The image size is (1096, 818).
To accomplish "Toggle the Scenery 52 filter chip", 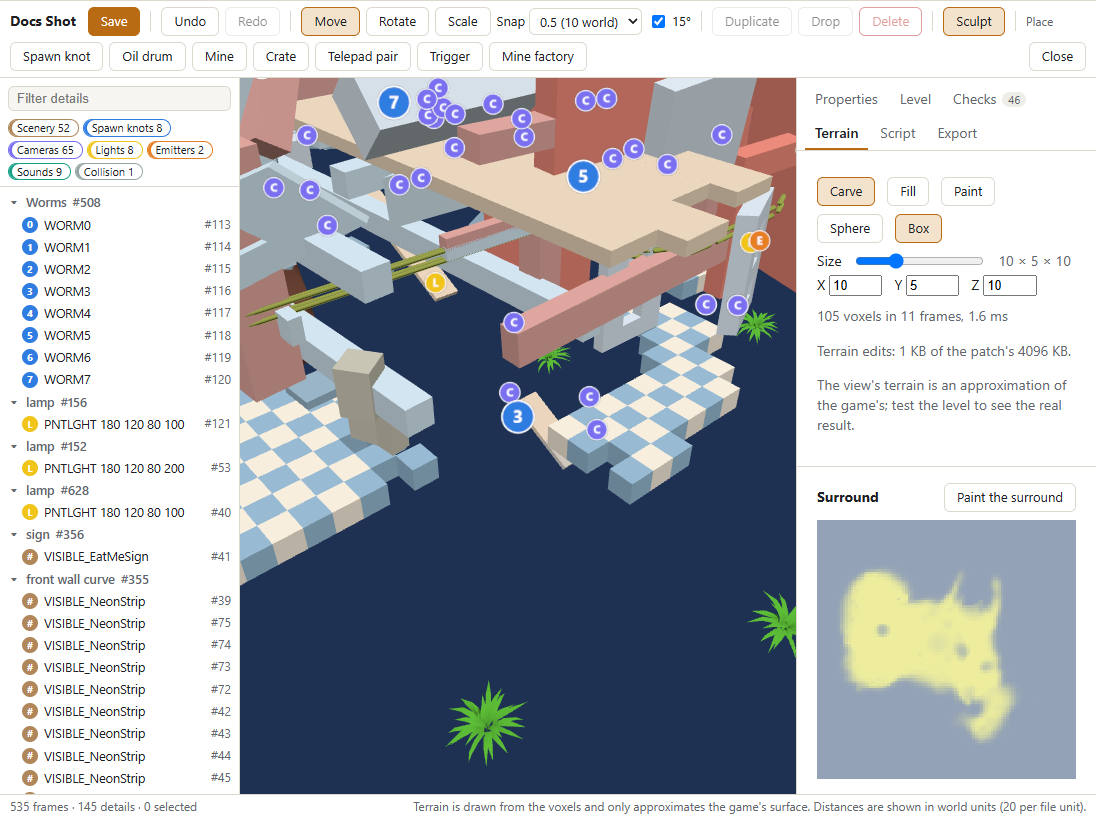I will coord(43,128).
